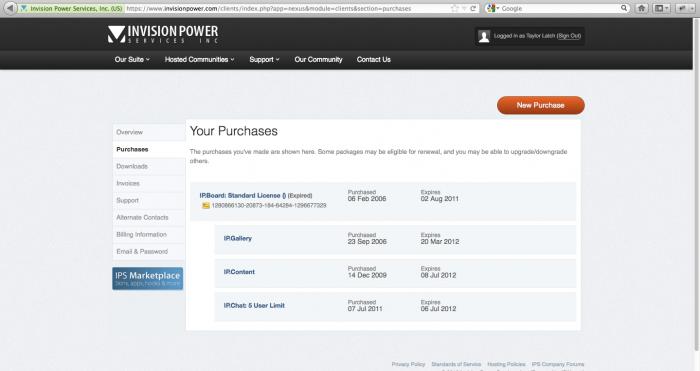Viewport: 700px width, 371px height.
Task: Open Billing Information in the sidebar
Action: coord(149,234)
